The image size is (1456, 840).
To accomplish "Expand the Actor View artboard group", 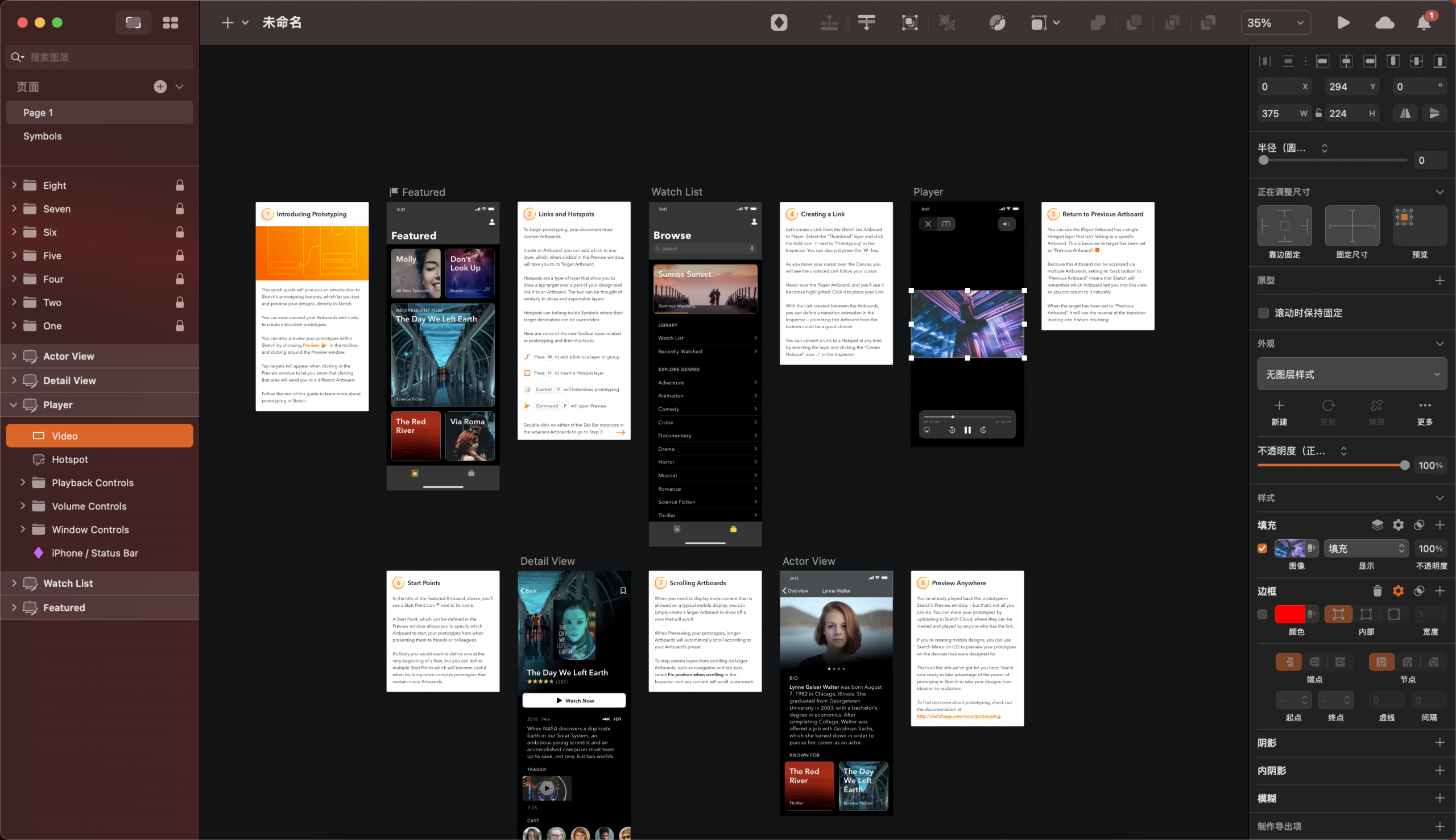I will click(x=14, y=356).
